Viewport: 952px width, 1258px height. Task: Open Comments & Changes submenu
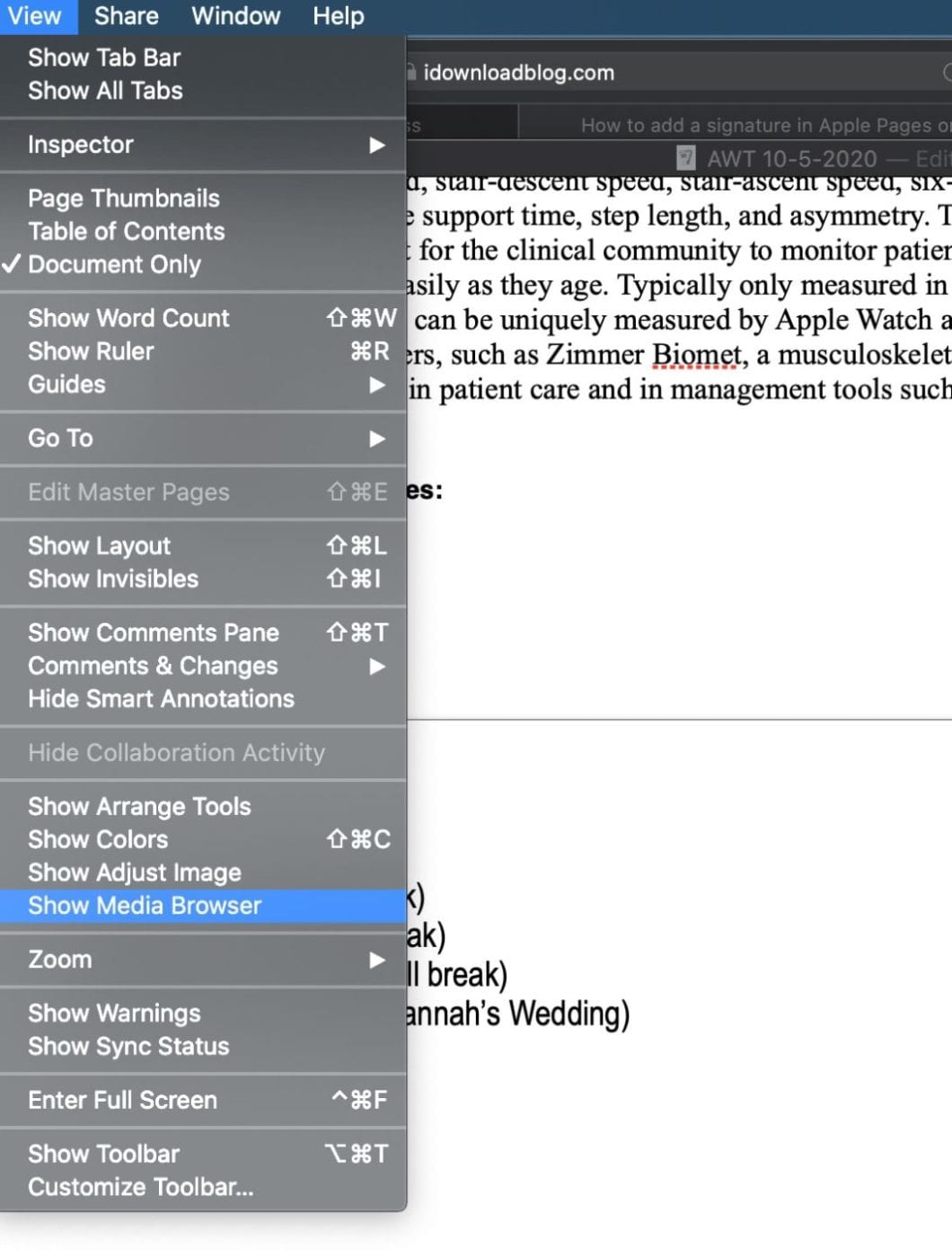(x=153, y=666)
